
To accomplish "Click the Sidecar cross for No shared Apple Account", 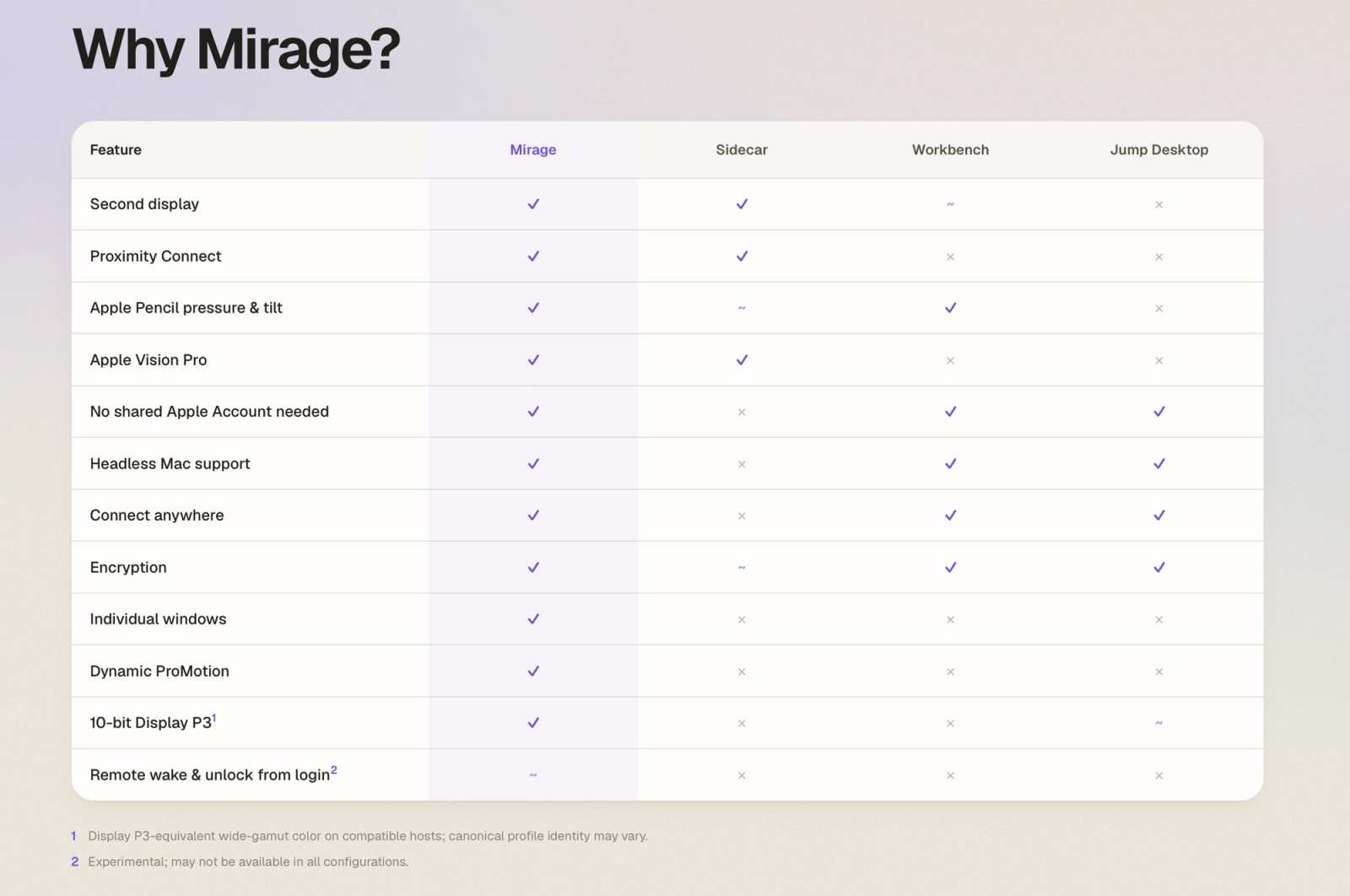I will pos(742,413).
